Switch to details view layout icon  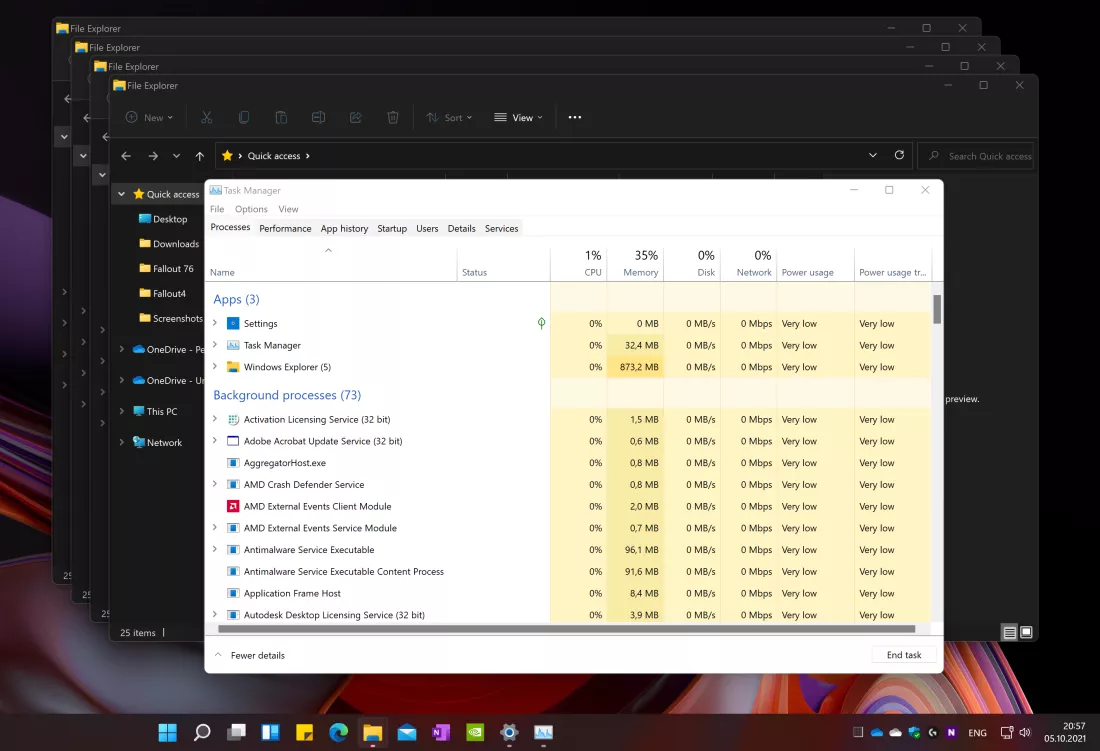click(1009, 632)
